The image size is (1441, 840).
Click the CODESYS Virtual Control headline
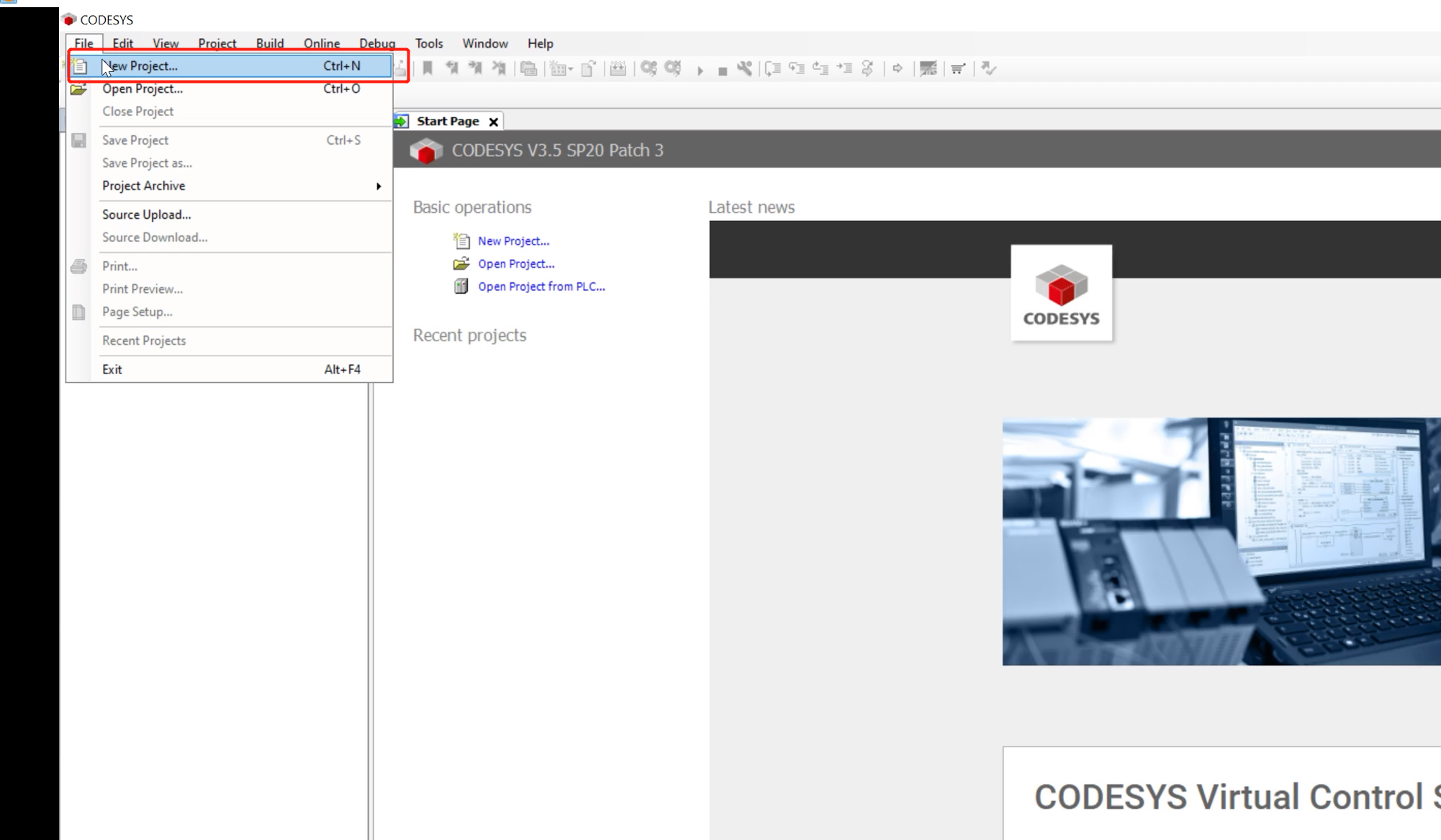tap(1237, 797)
